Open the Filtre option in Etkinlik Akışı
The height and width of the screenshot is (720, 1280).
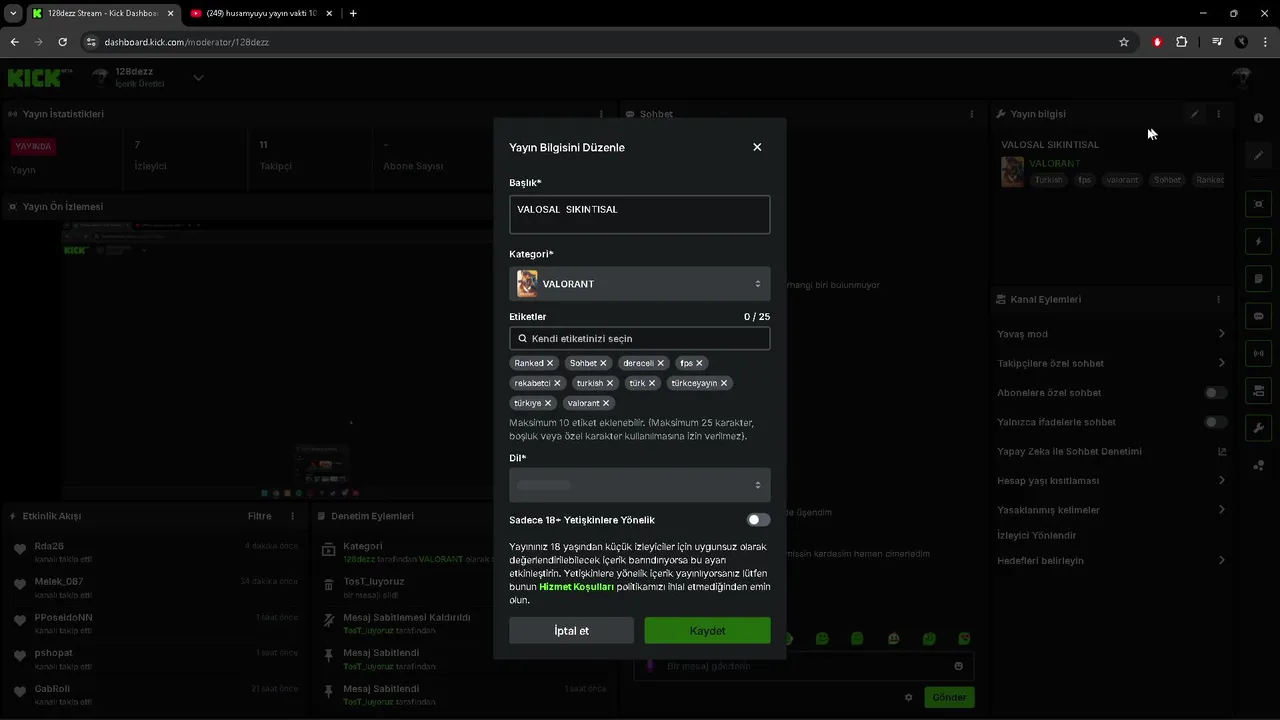point(259,516)
